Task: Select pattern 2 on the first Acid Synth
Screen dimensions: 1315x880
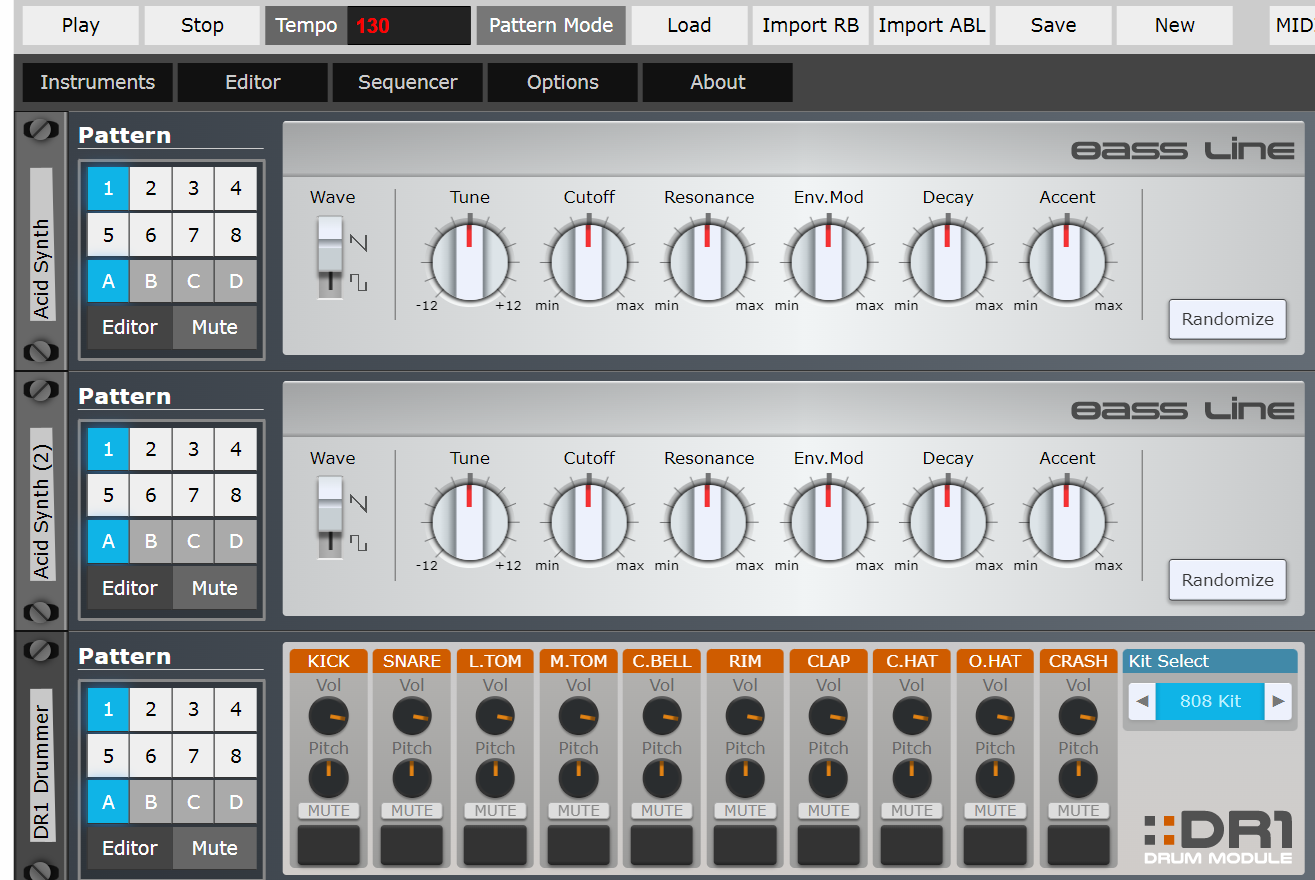Action: pos(151,188)
